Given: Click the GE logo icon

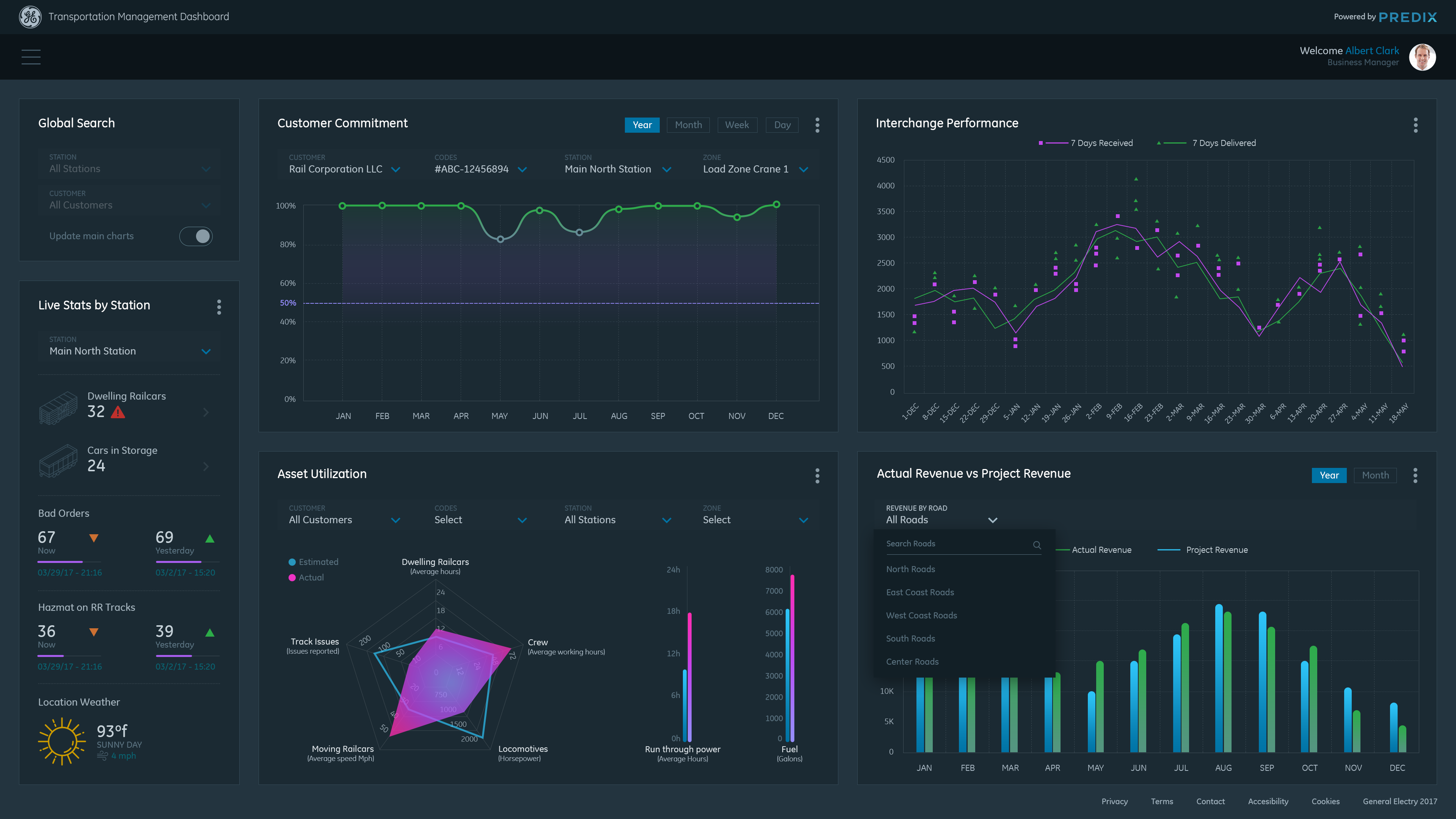Looking at the screenshot, I should tap(30, 17).
